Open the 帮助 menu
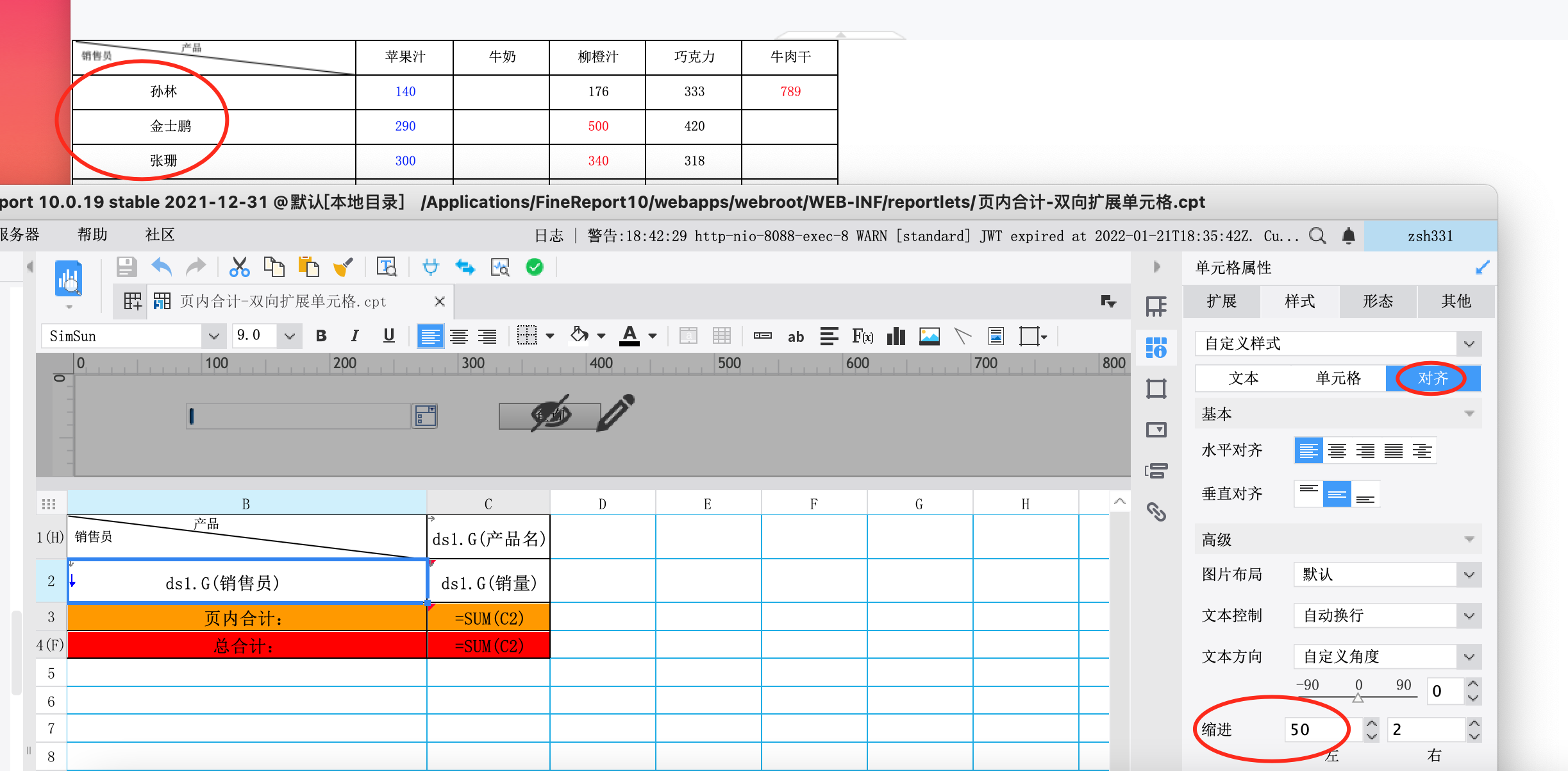The height and width of the screenshot is (771, 1568). [92, 235]
